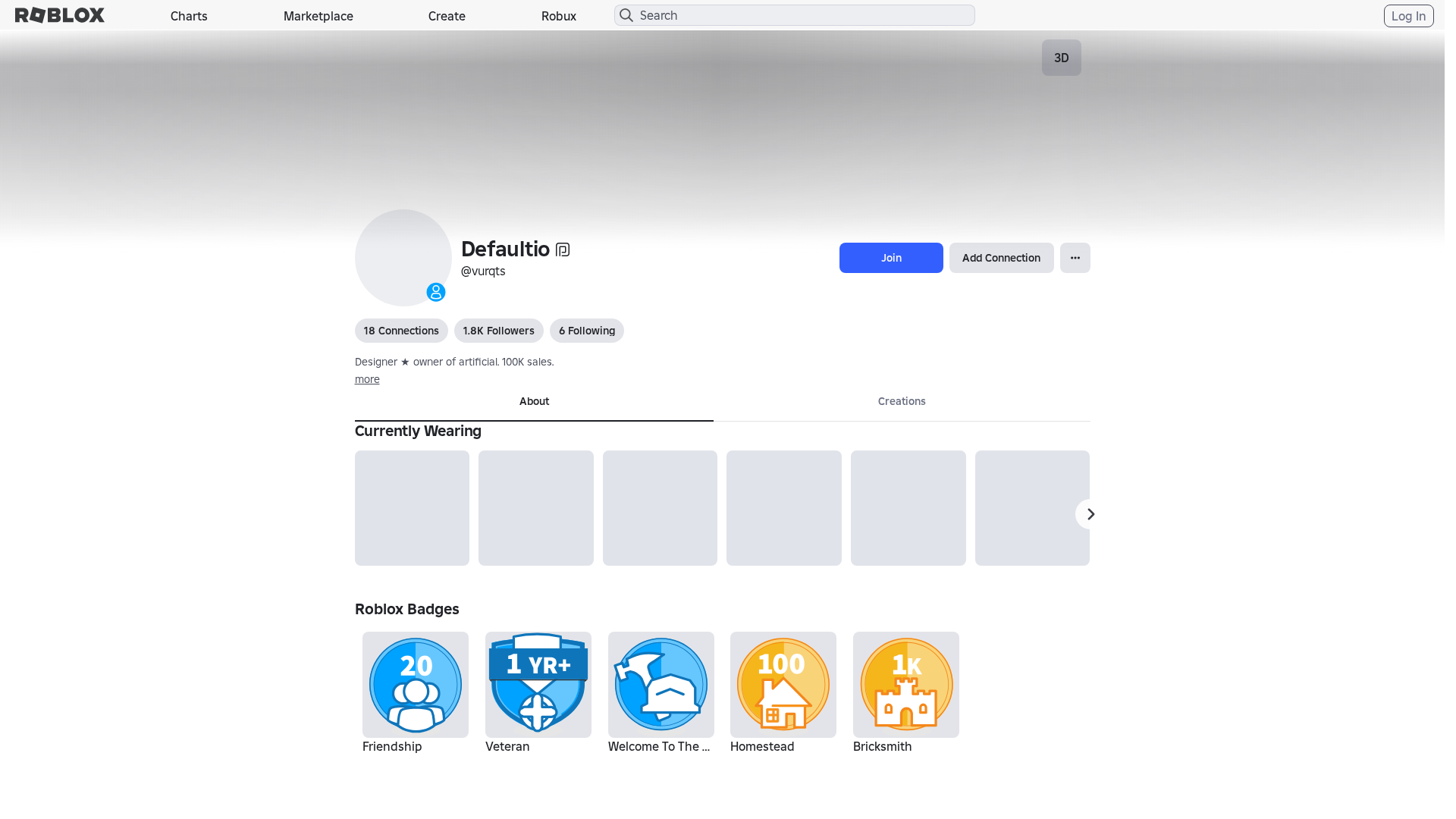Click Add Connection button
The image size is (1456, 819).
(x=1001, y=258)
